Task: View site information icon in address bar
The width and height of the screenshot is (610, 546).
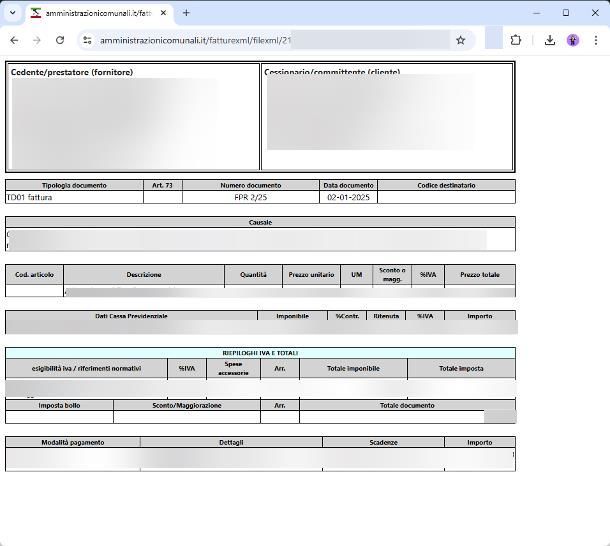Action: 87,40
